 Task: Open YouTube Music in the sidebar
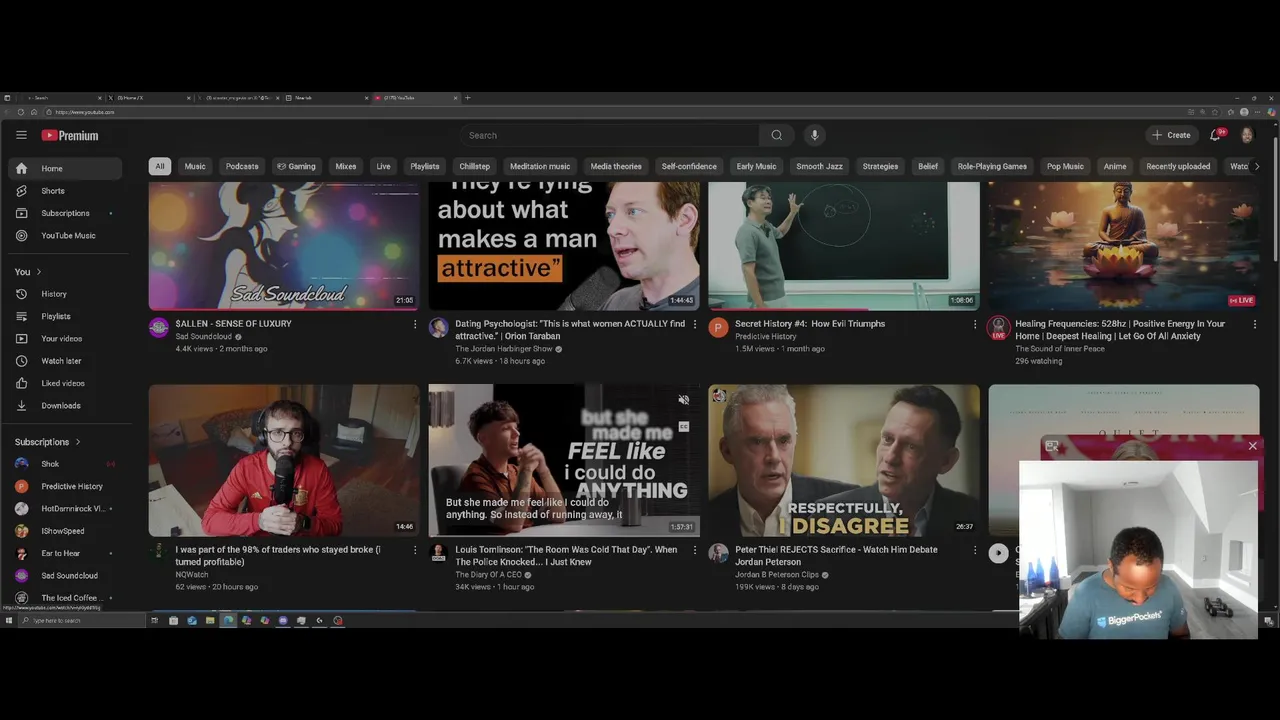click(x=65, y=236)
